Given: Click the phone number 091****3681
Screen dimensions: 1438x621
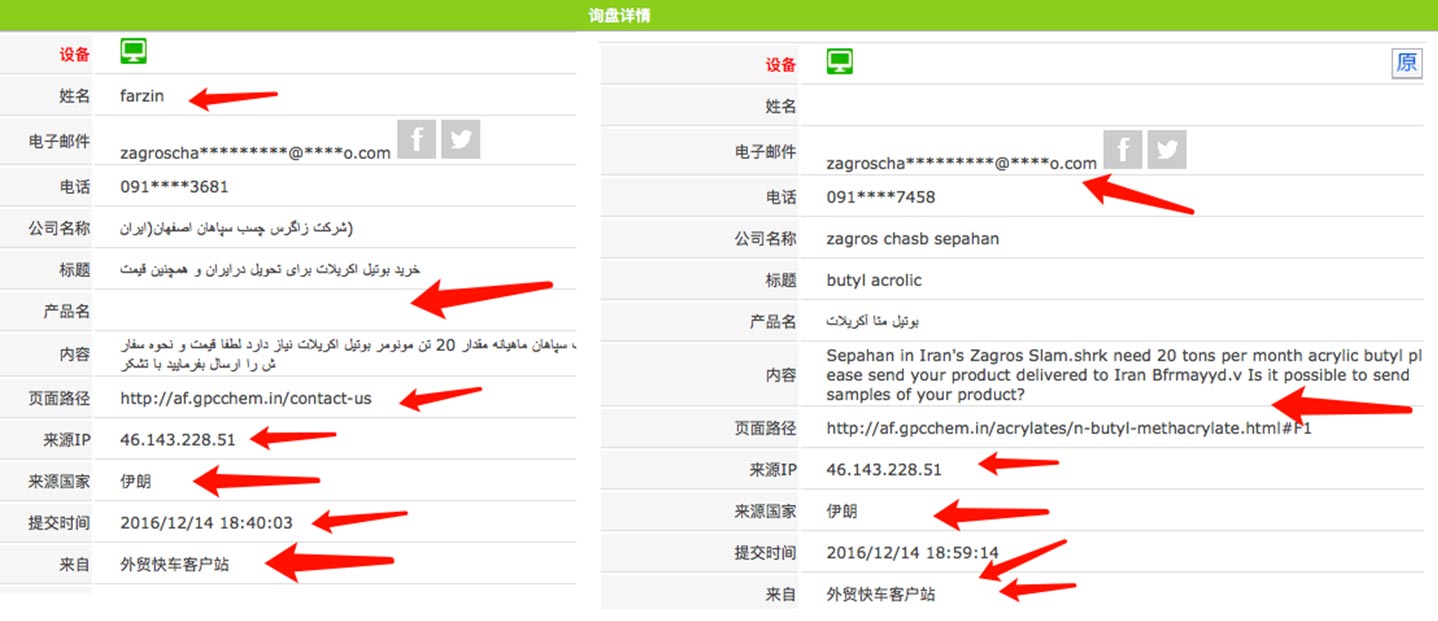Looking at the screenshot, I should click(x=173, y=187).
